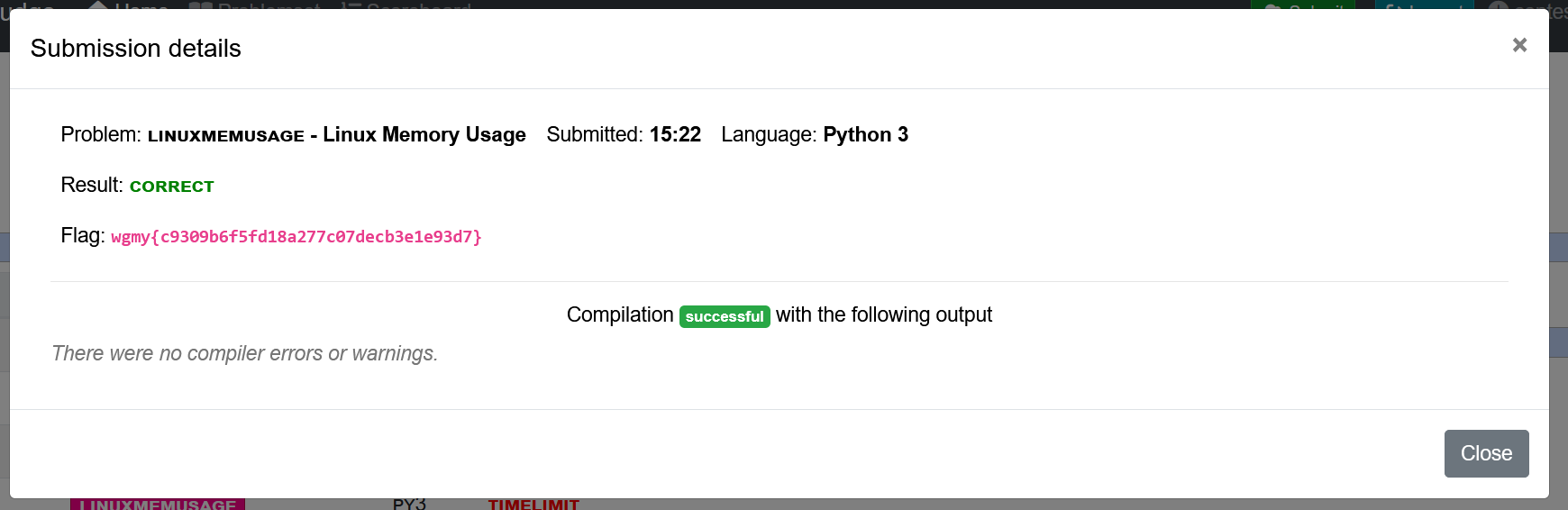
Task: Select the pink wgmy flag text
Action: [x=296, y=237]
